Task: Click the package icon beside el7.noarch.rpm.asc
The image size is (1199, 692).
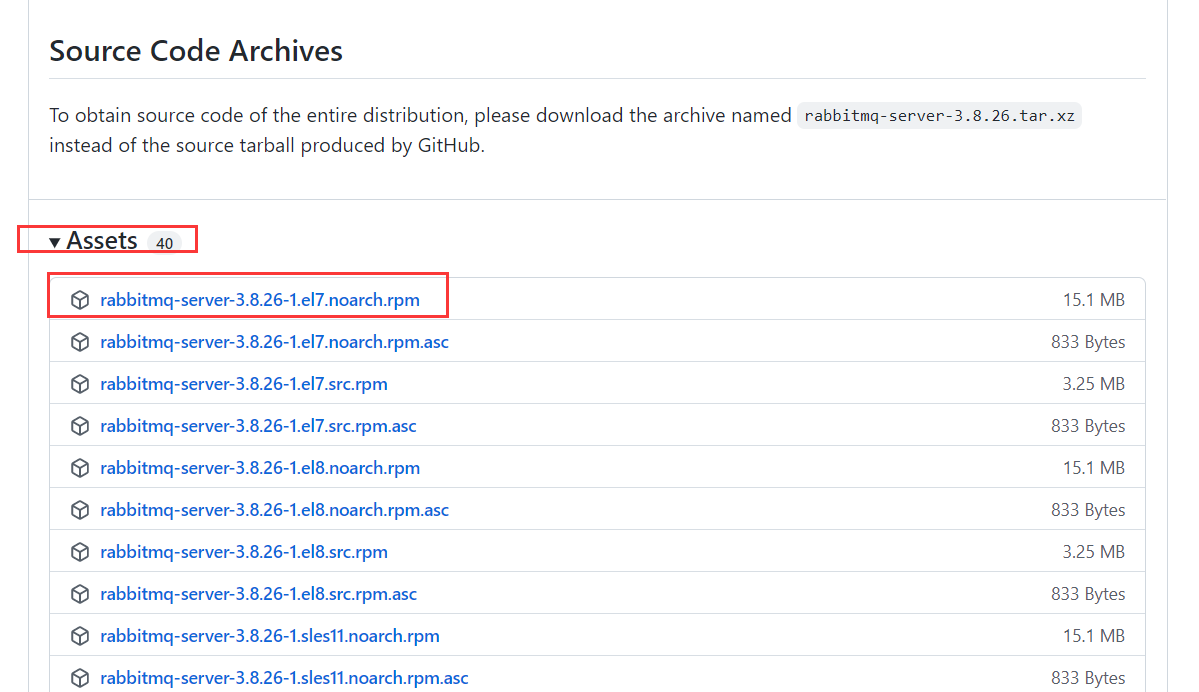Action: 80,341
